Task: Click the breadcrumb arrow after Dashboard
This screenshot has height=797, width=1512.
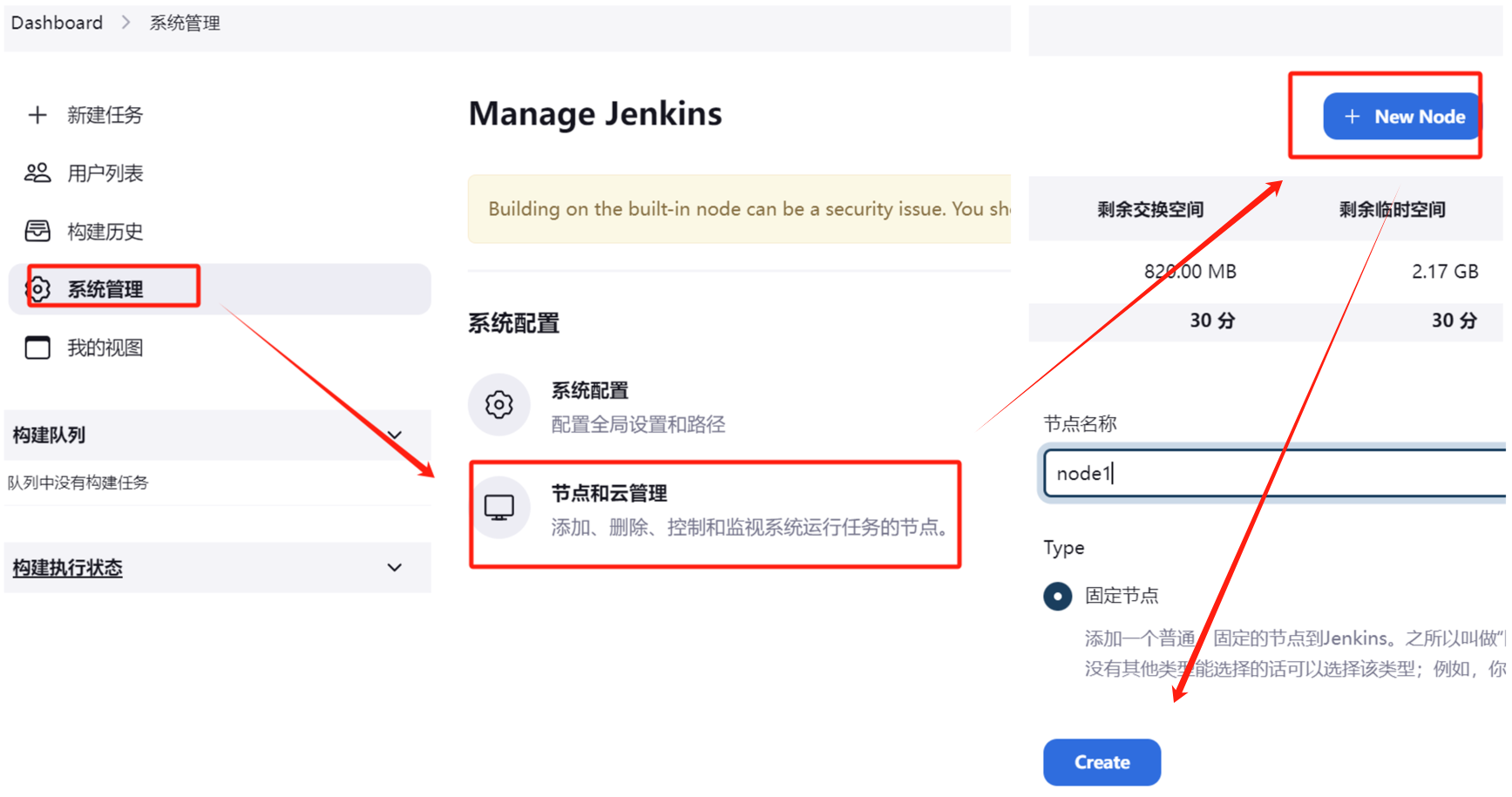Action: (x=125, y=23)
